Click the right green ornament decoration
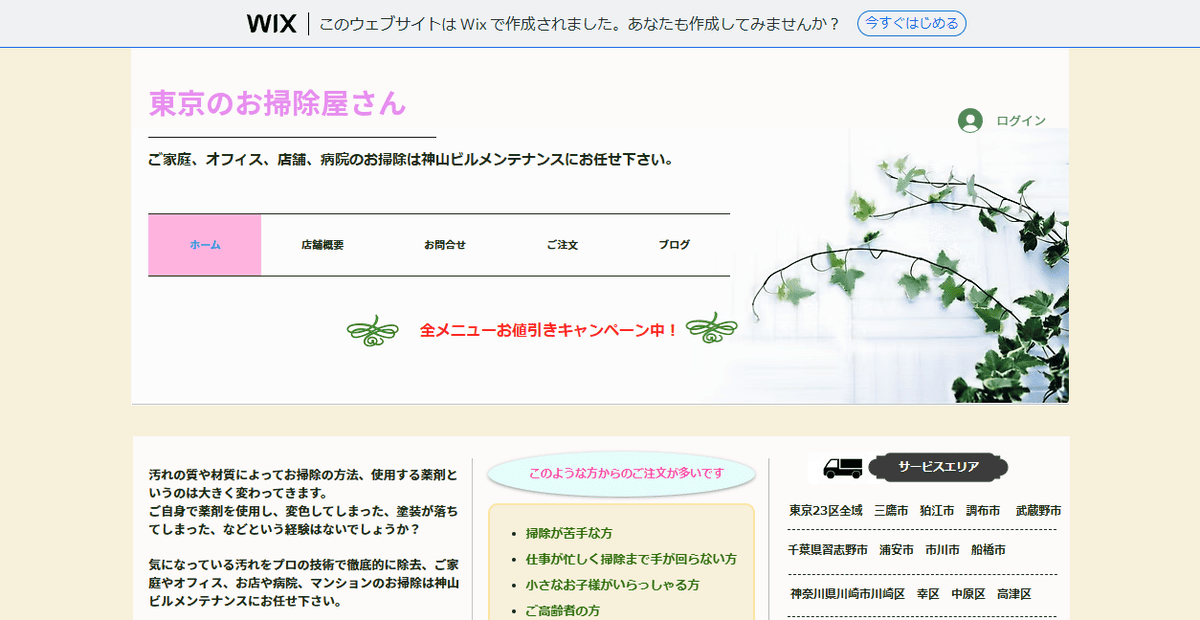 [711, 329]
